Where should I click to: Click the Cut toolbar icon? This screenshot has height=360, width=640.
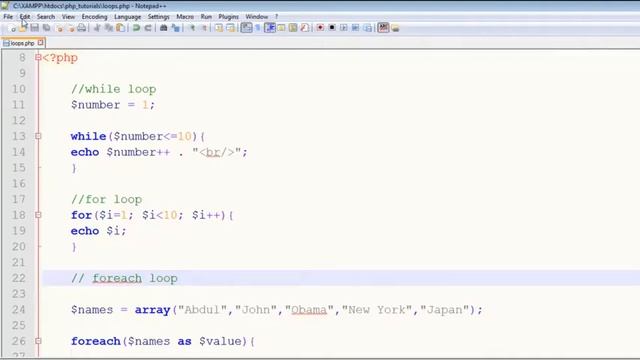click(x=97, y=28)
